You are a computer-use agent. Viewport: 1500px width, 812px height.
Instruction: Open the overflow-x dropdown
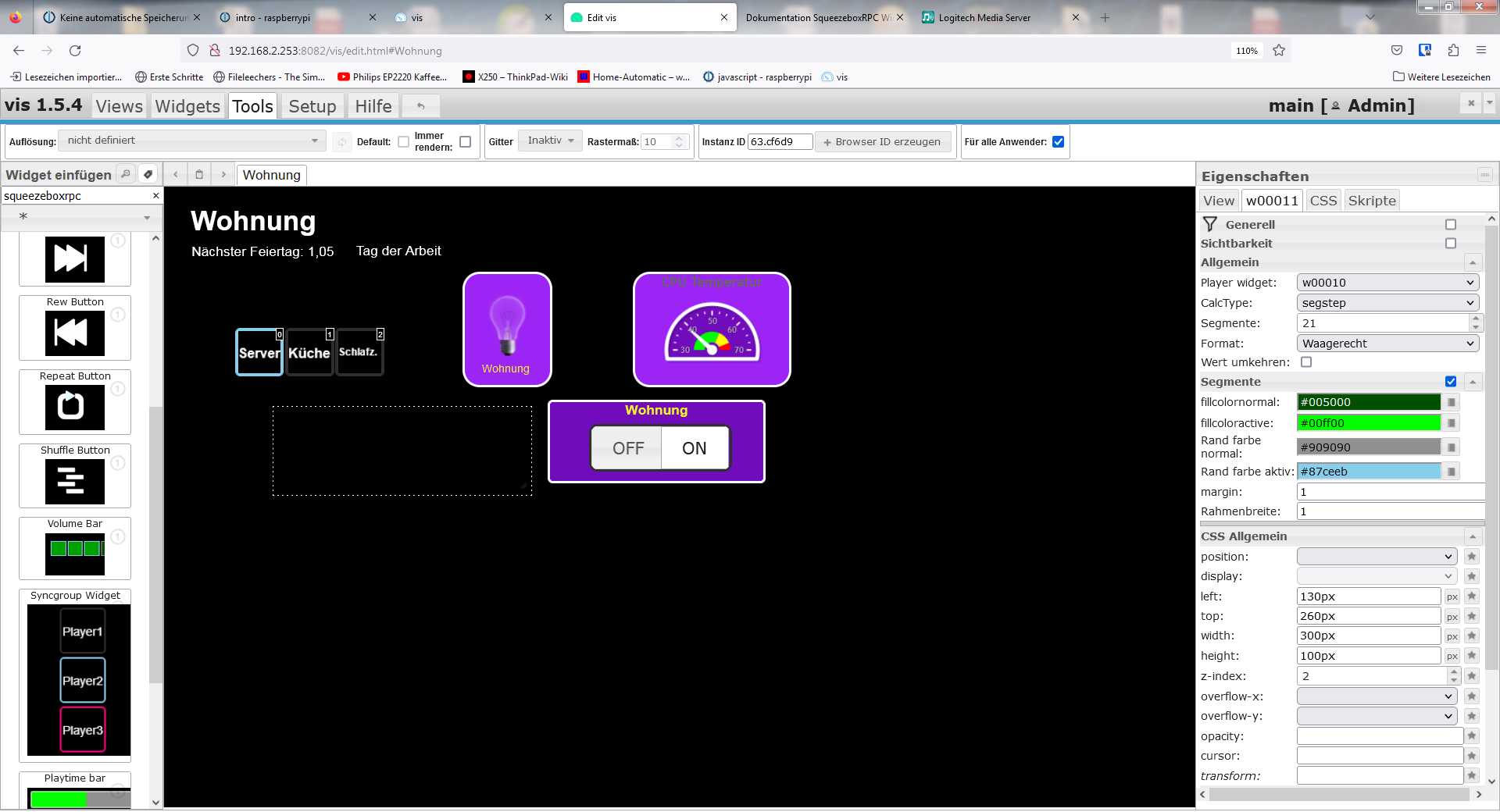click(x=1377, y=696)
